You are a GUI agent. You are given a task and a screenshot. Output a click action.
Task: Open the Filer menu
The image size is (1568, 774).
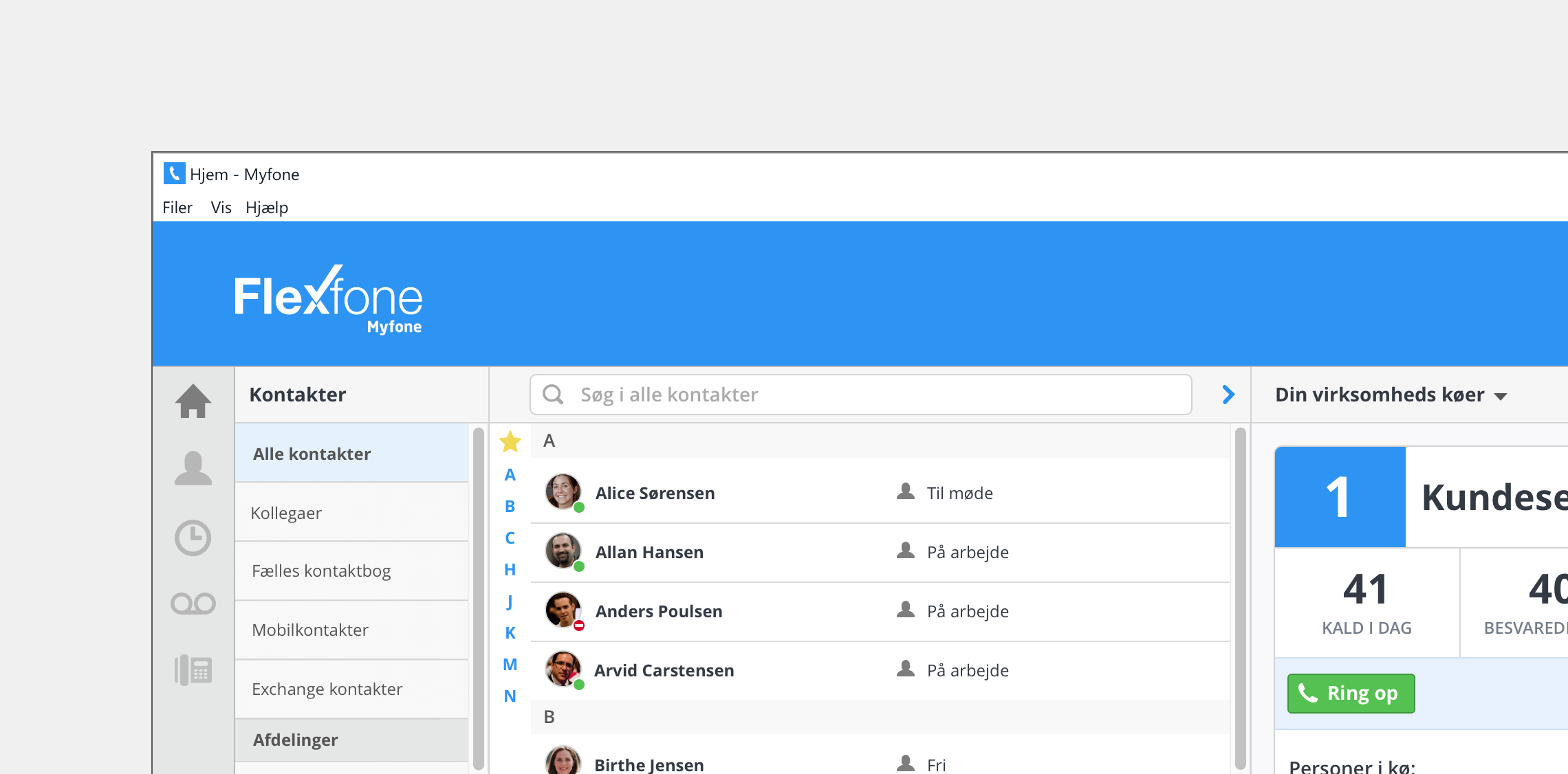[177, 208]
